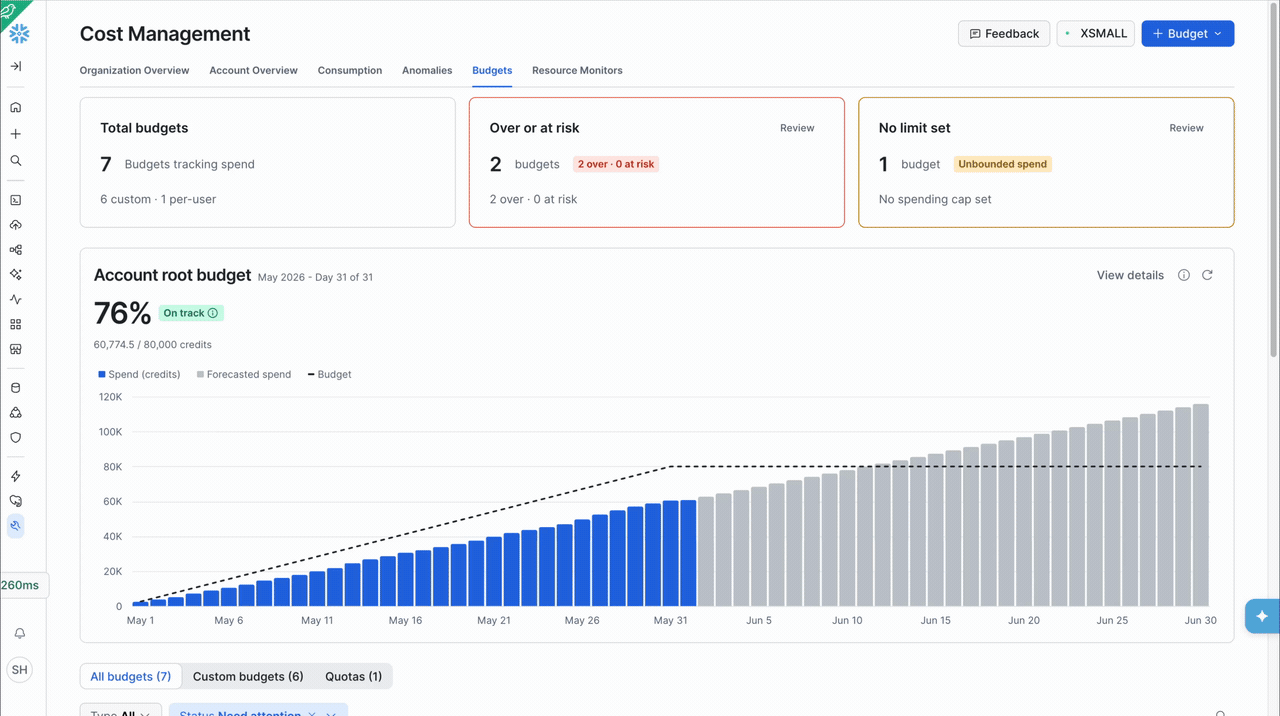Click the Snowflake logo in the sidebar
This screenshot has height=716, width=1280.
click(x=19, y=34)
